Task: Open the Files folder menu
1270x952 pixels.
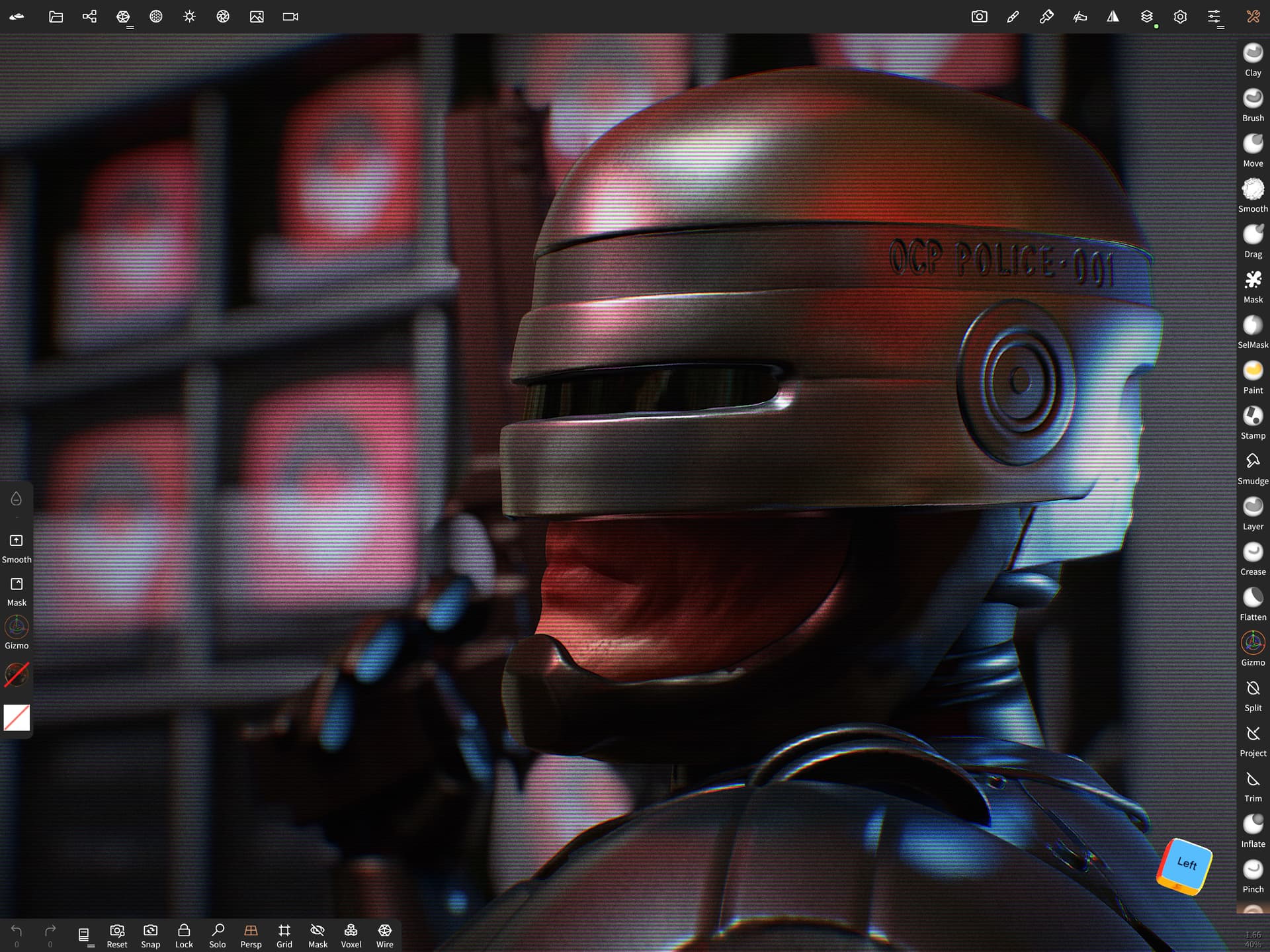Action: click(56, 17)
